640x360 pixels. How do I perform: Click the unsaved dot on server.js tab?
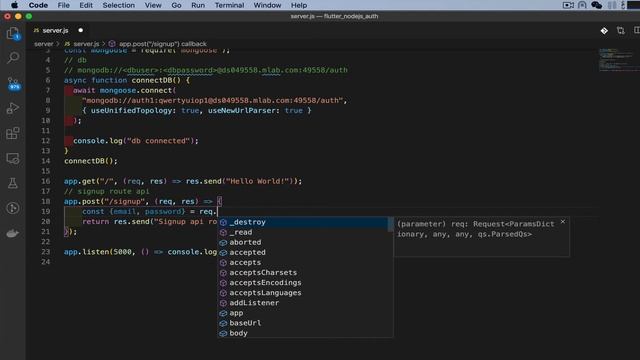pos(80,30)
